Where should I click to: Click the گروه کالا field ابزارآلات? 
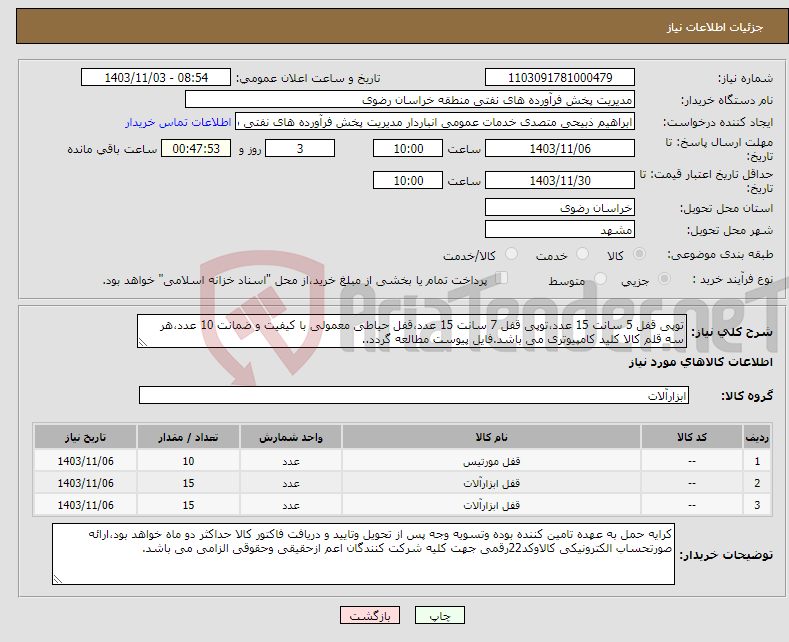[x=414, y=395]
